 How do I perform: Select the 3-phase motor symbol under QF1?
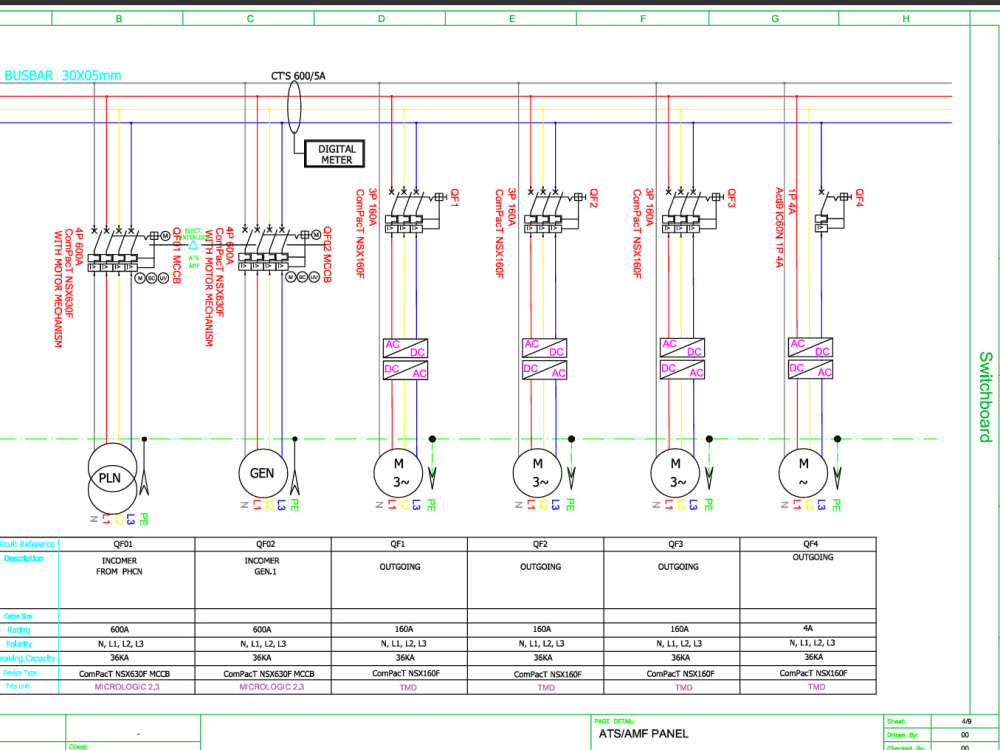point(398,473)
